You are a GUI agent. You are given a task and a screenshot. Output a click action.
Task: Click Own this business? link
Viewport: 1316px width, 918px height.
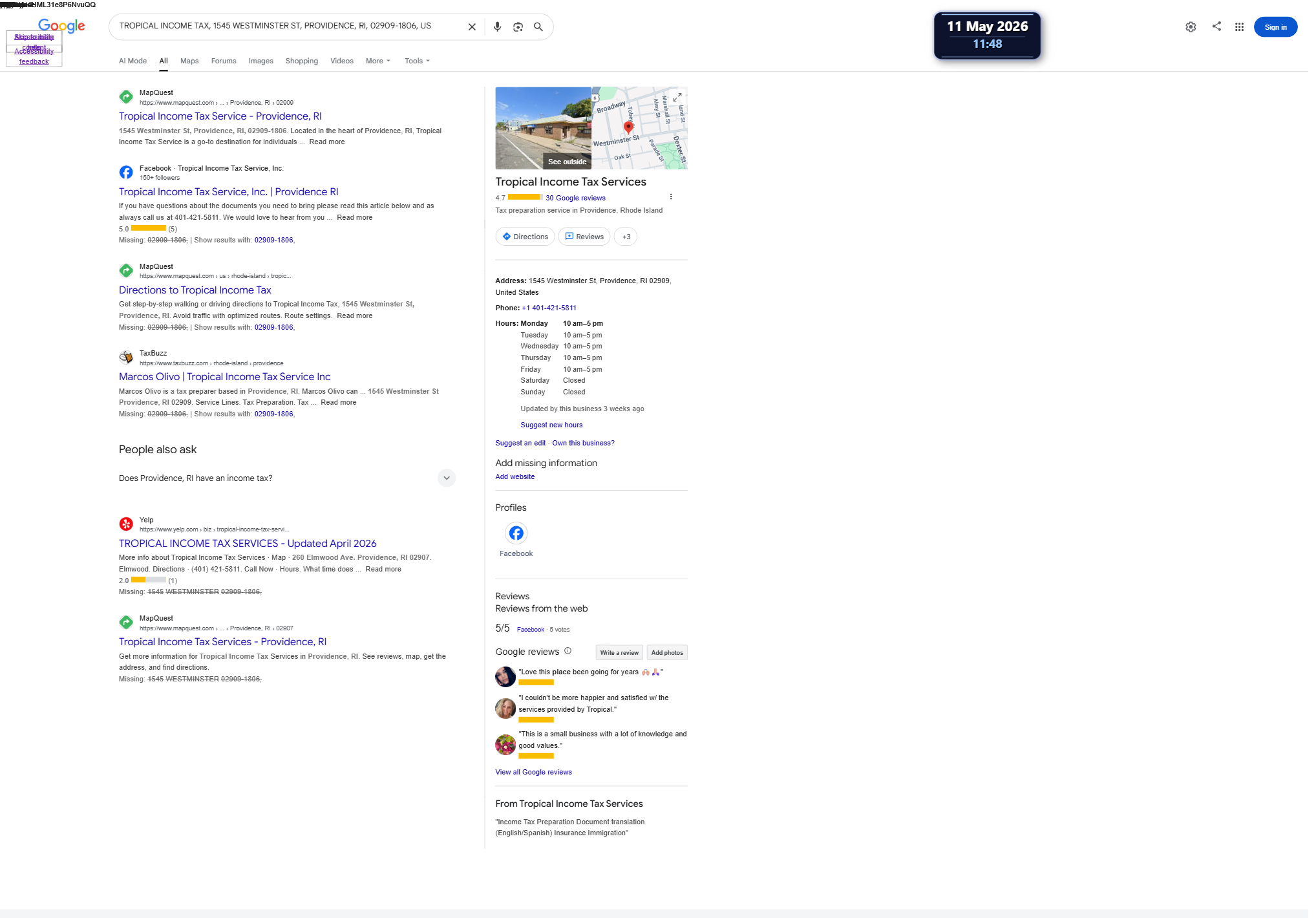click(583, 443)
